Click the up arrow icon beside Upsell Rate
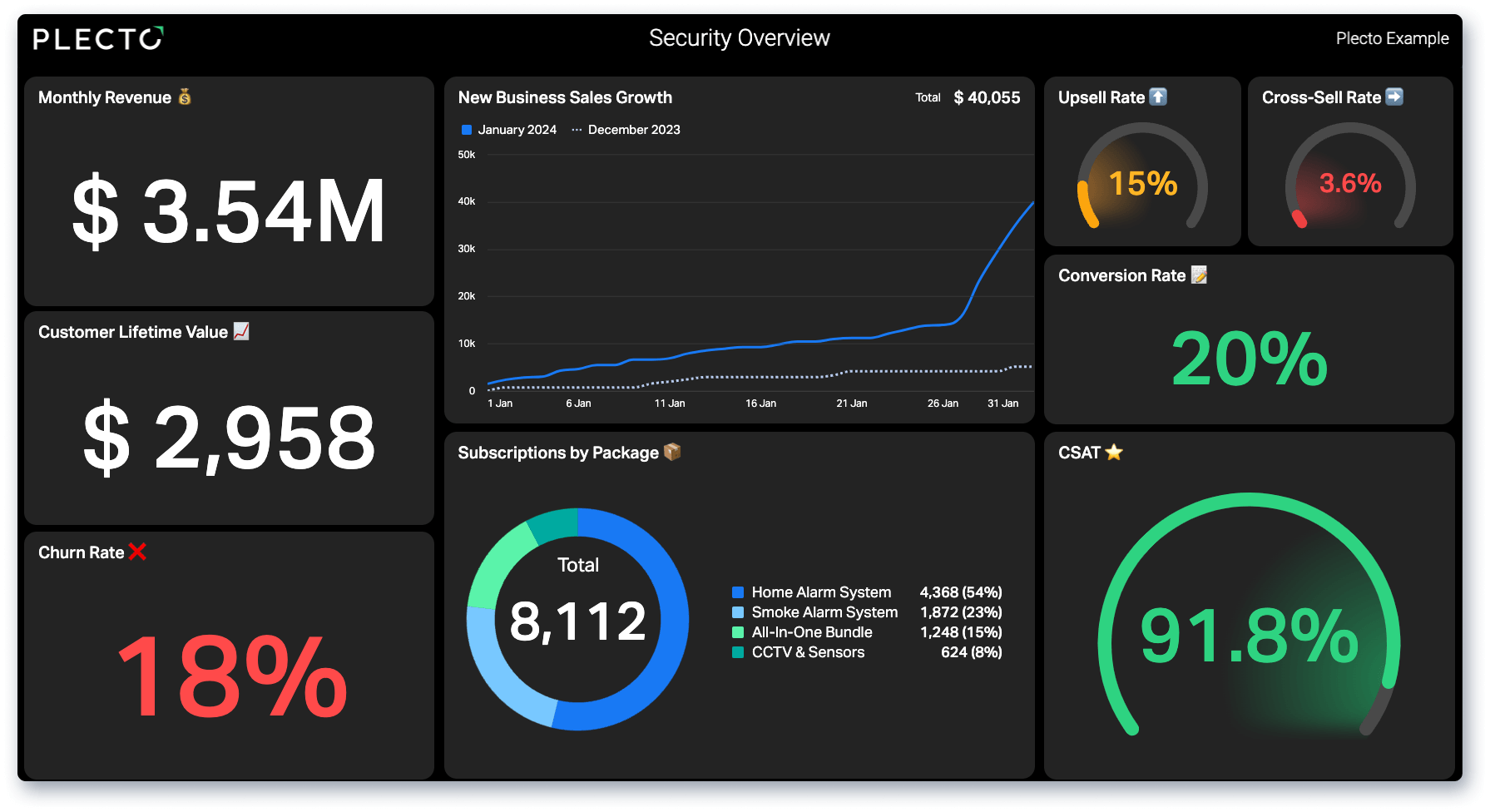Screen dimensions: 1490x812 [x=1158, y=97]
